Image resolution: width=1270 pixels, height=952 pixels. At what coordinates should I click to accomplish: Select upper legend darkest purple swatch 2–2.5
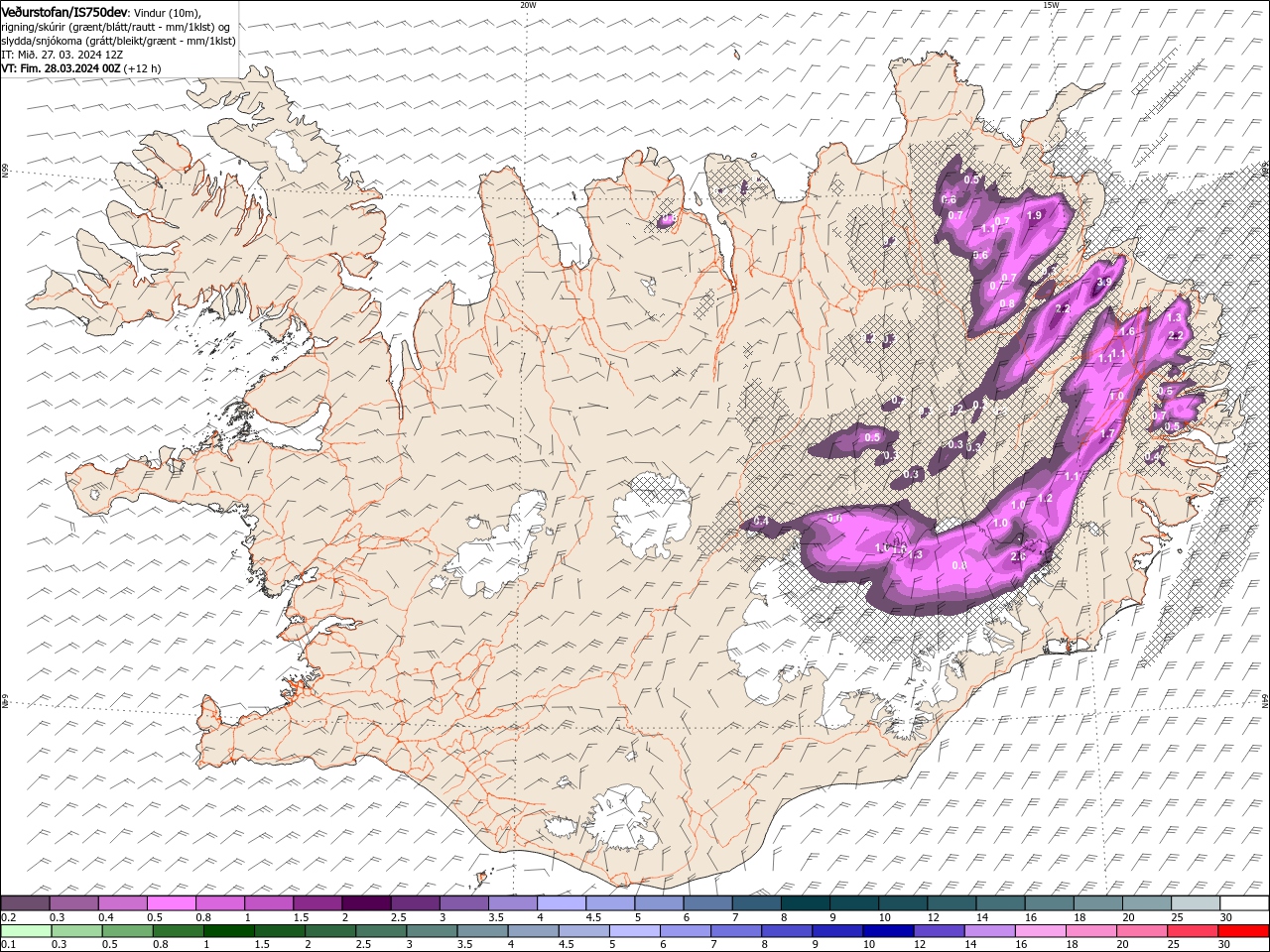365,903
